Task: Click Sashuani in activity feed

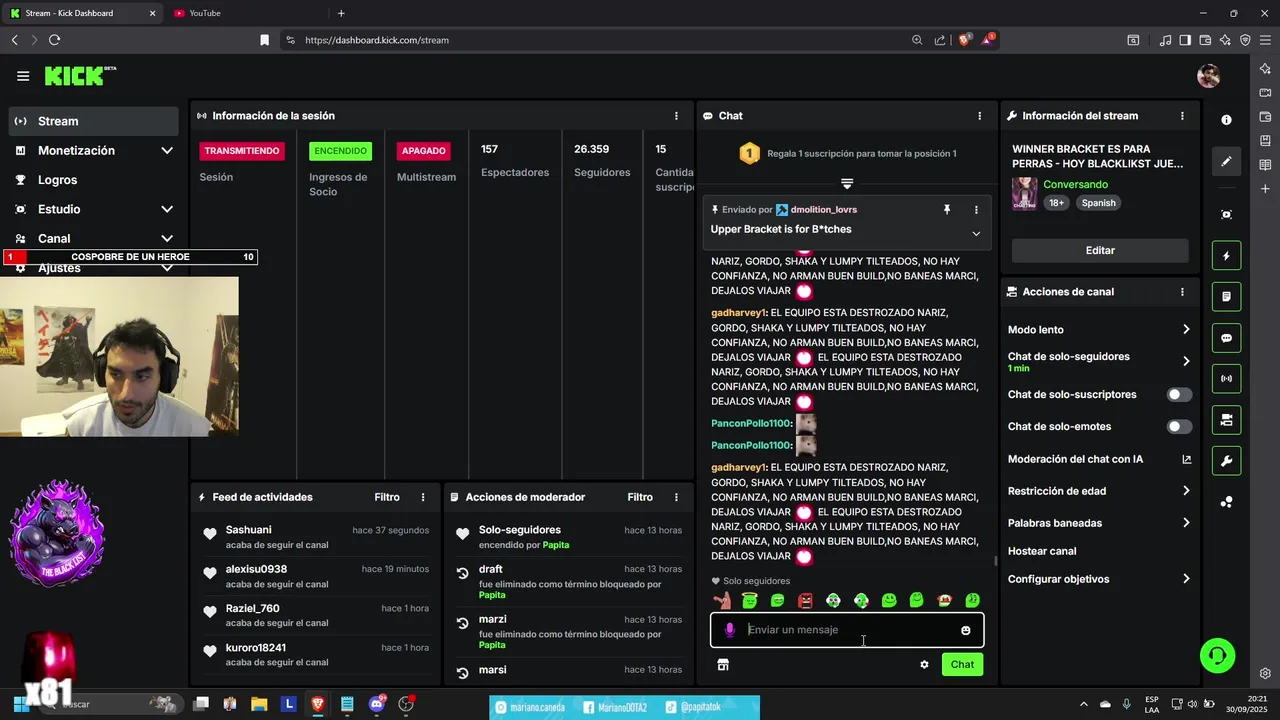Action: pos(249,530)
